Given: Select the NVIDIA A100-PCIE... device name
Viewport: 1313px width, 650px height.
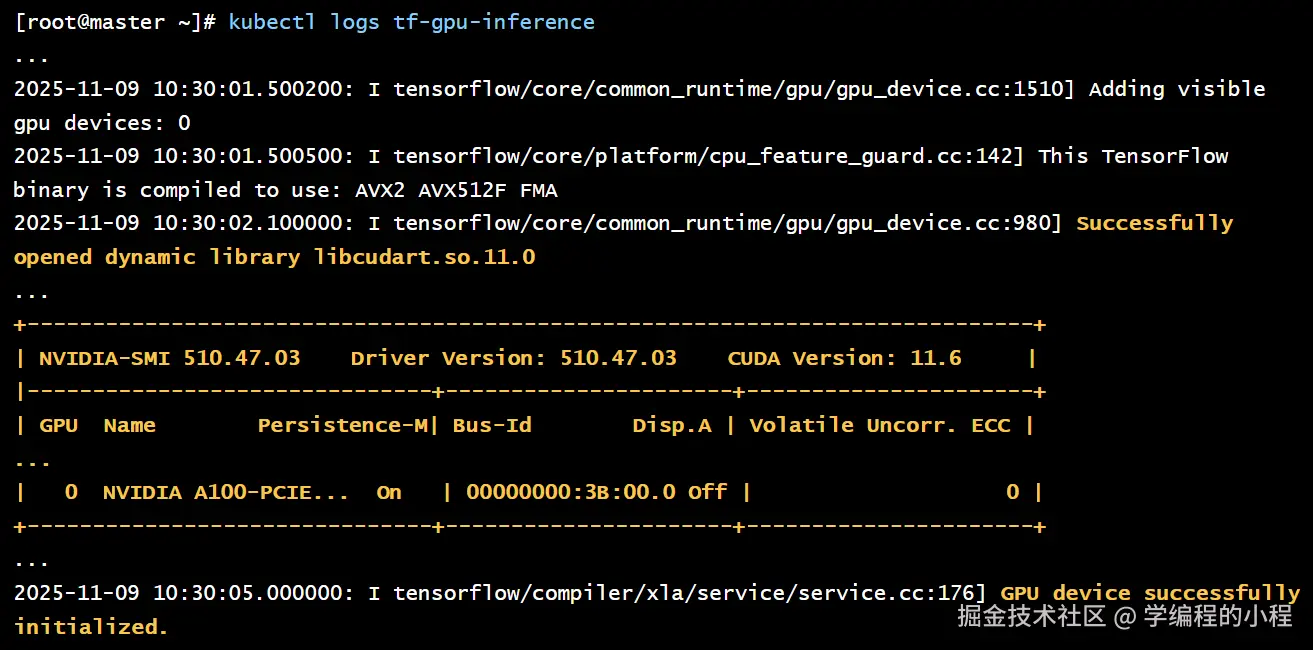Looking at the screenshot, I should tap(226, 492).
